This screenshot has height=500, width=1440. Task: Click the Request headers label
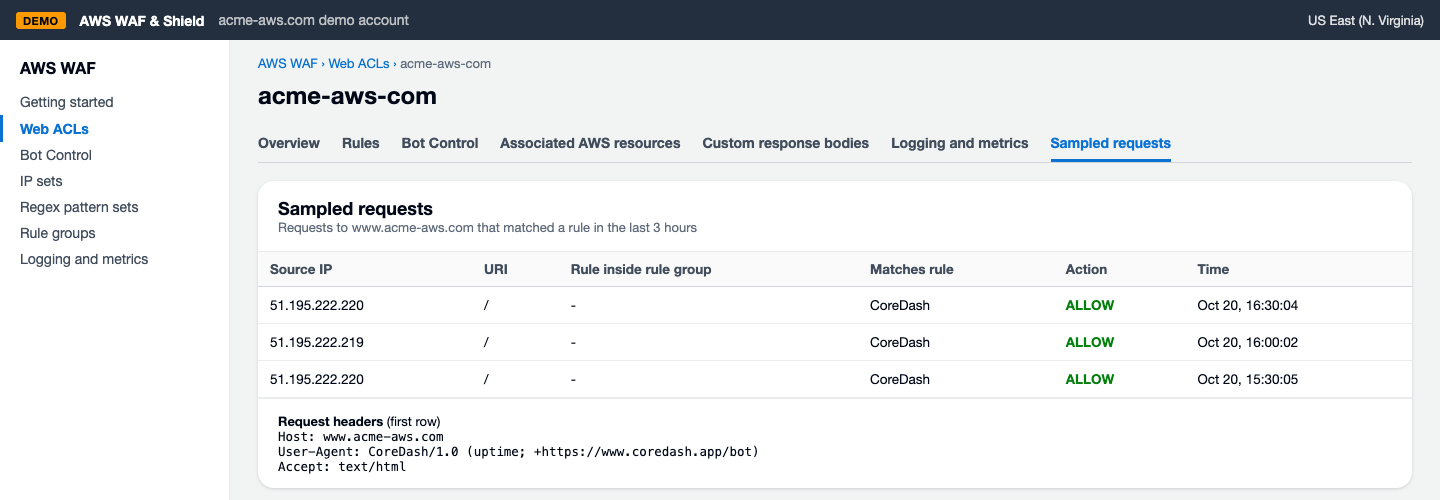330,421
